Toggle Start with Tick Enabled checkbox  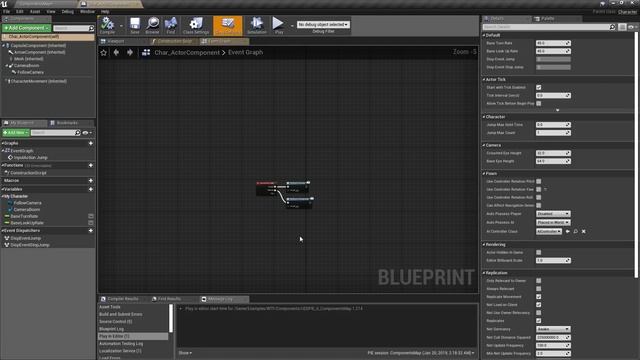pyautogui.click(x=539, y=87)
